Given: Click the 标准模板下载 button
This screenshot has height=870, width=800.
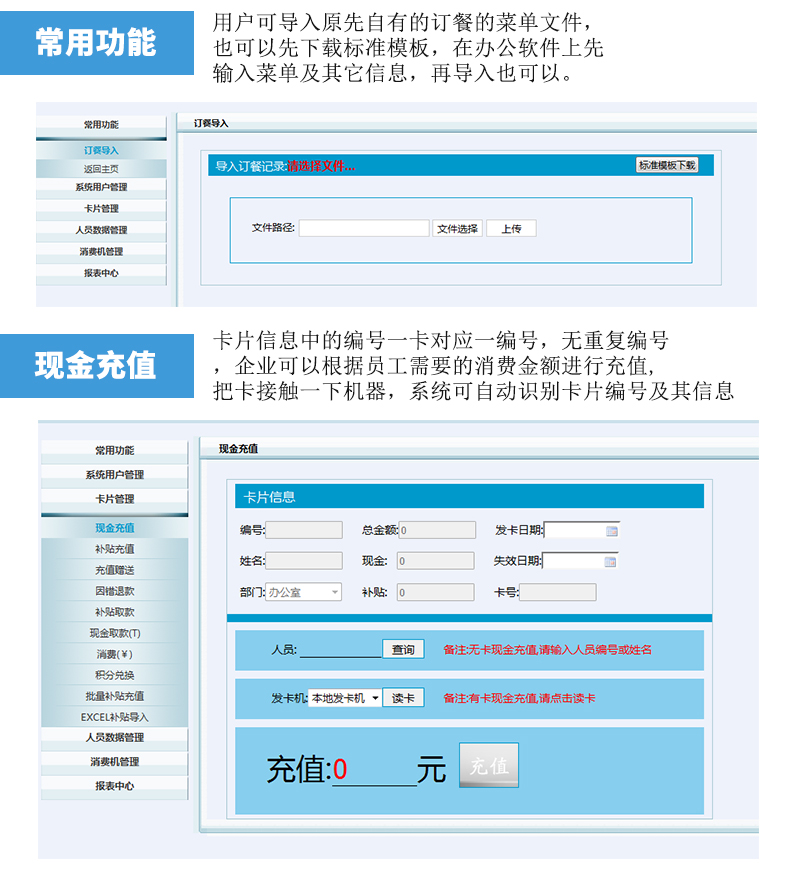Looking at the screenshot, I should click(667, 165).
